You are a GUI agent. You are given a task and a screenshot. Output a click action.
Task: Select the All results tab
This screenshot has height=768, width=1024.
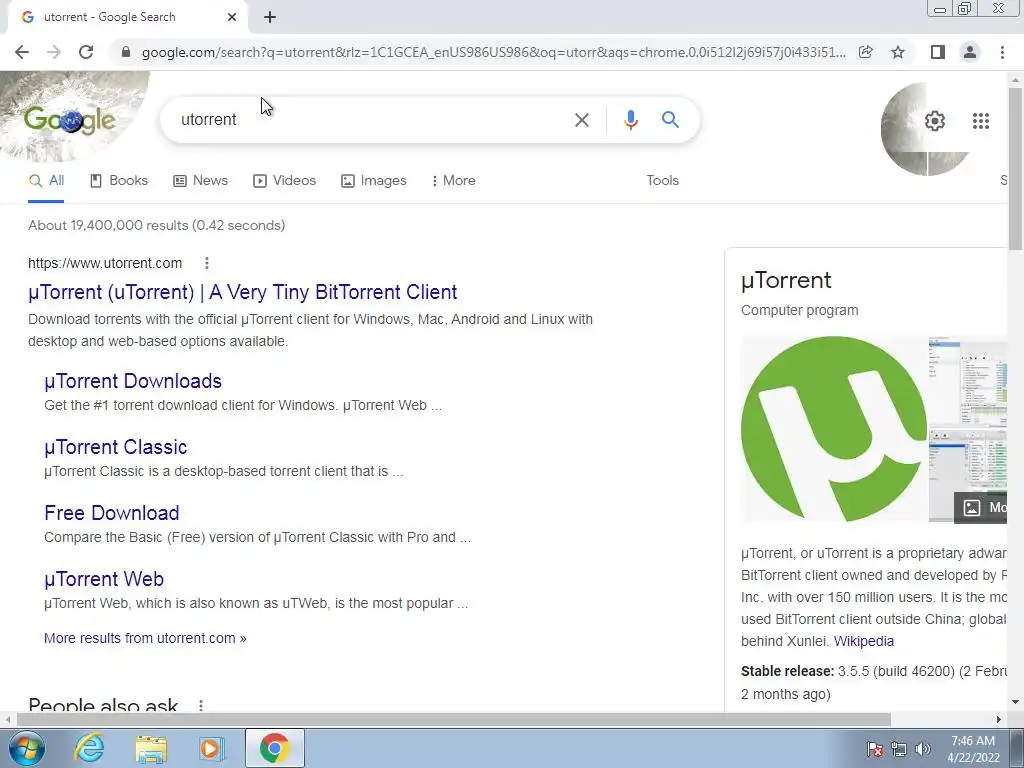coord(46,181)
